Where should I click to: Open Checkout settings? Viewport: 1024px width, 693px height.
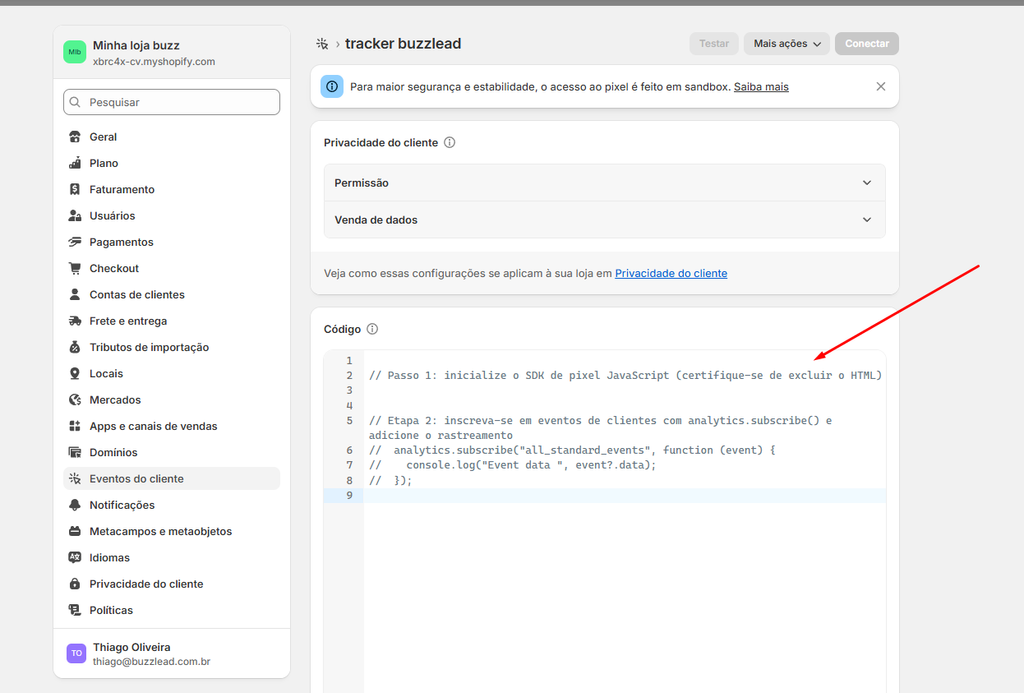(x=171, y=268)
